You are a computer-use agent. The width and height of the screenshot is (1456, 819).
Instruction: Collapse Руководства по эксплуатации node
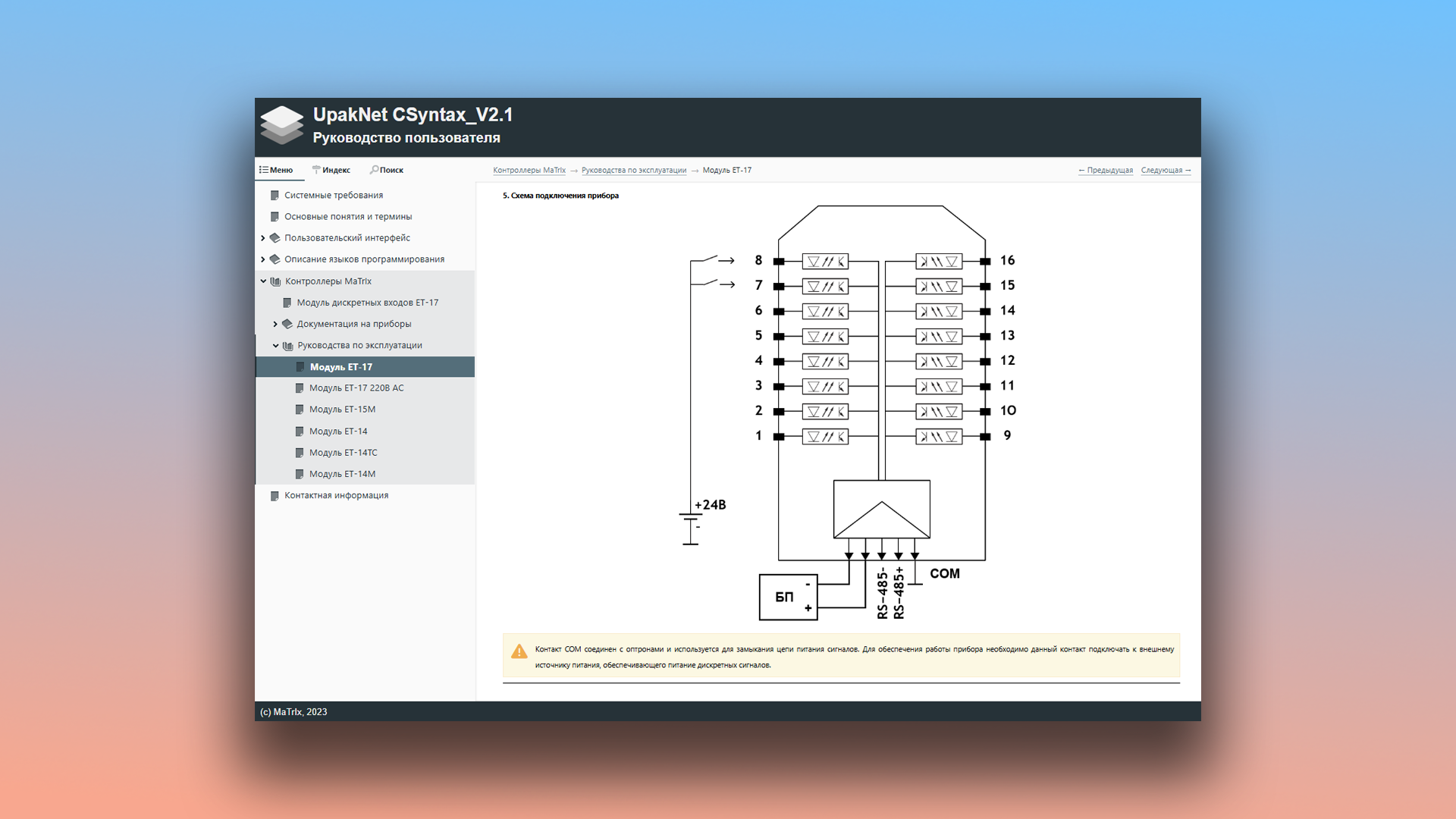point(275,346)
